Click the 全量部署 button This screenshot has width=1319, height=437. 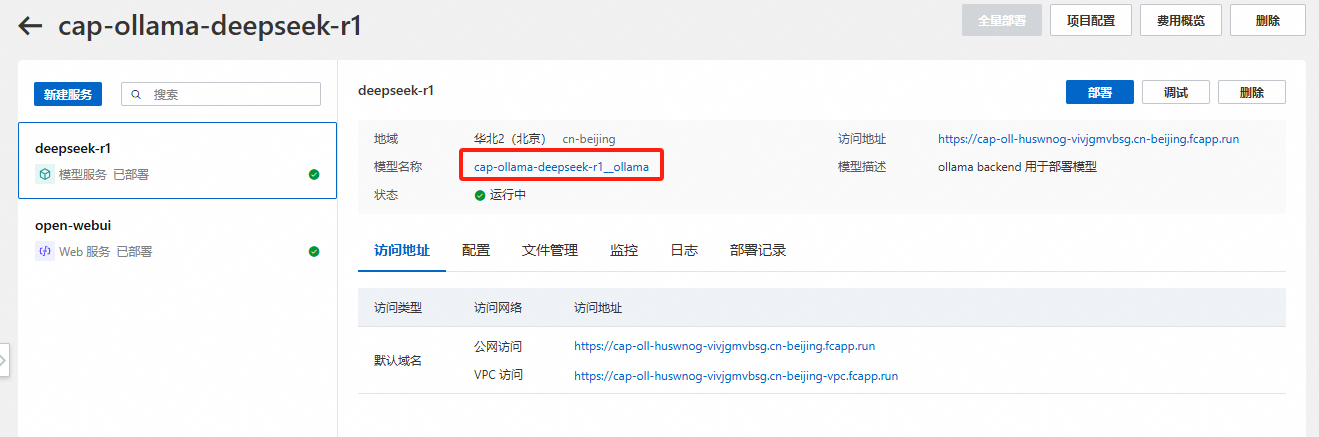click(x=1002, y=20)
